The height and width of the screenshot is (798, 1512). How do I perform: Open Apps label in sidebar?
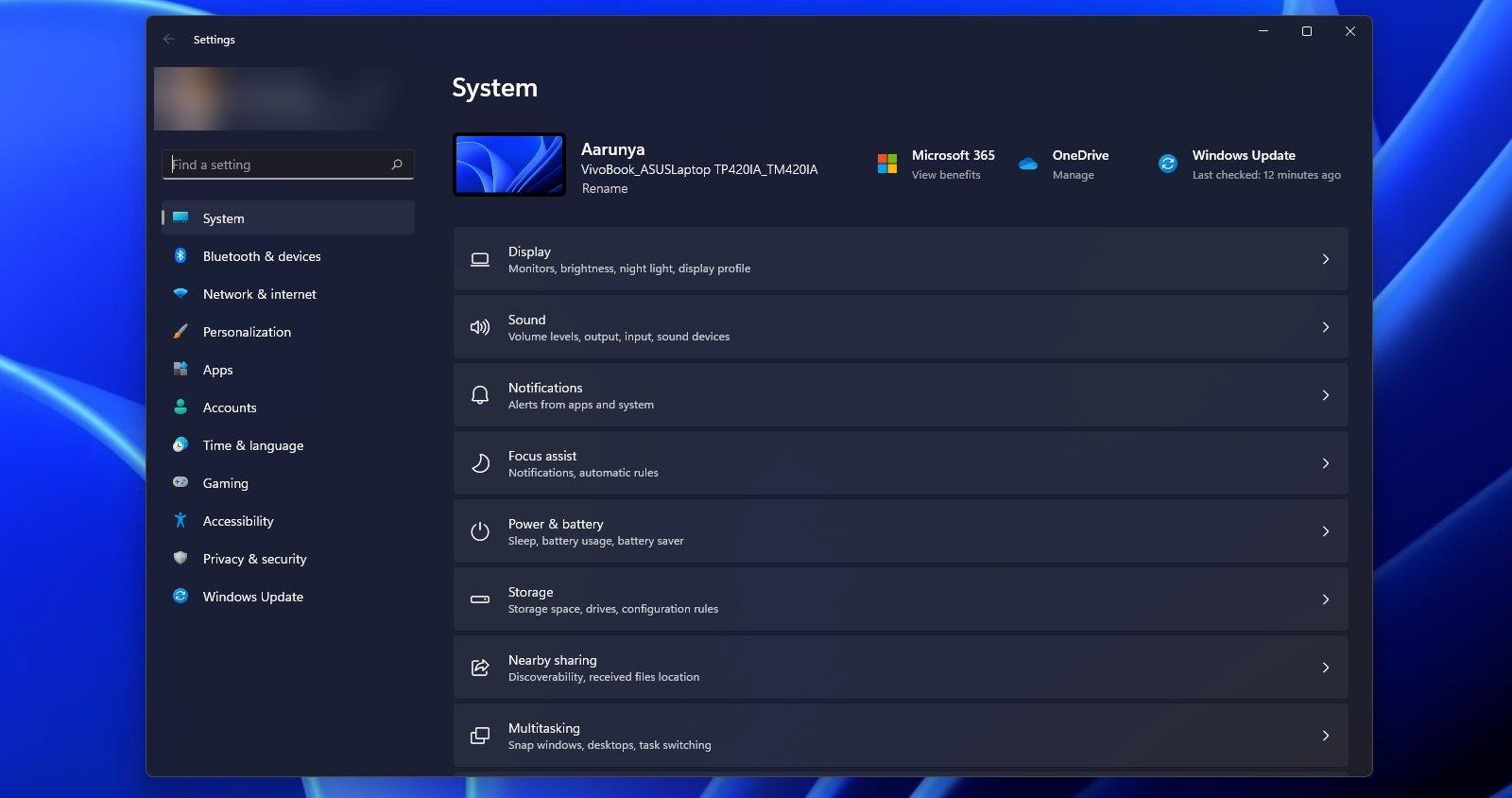click(217, 370)
